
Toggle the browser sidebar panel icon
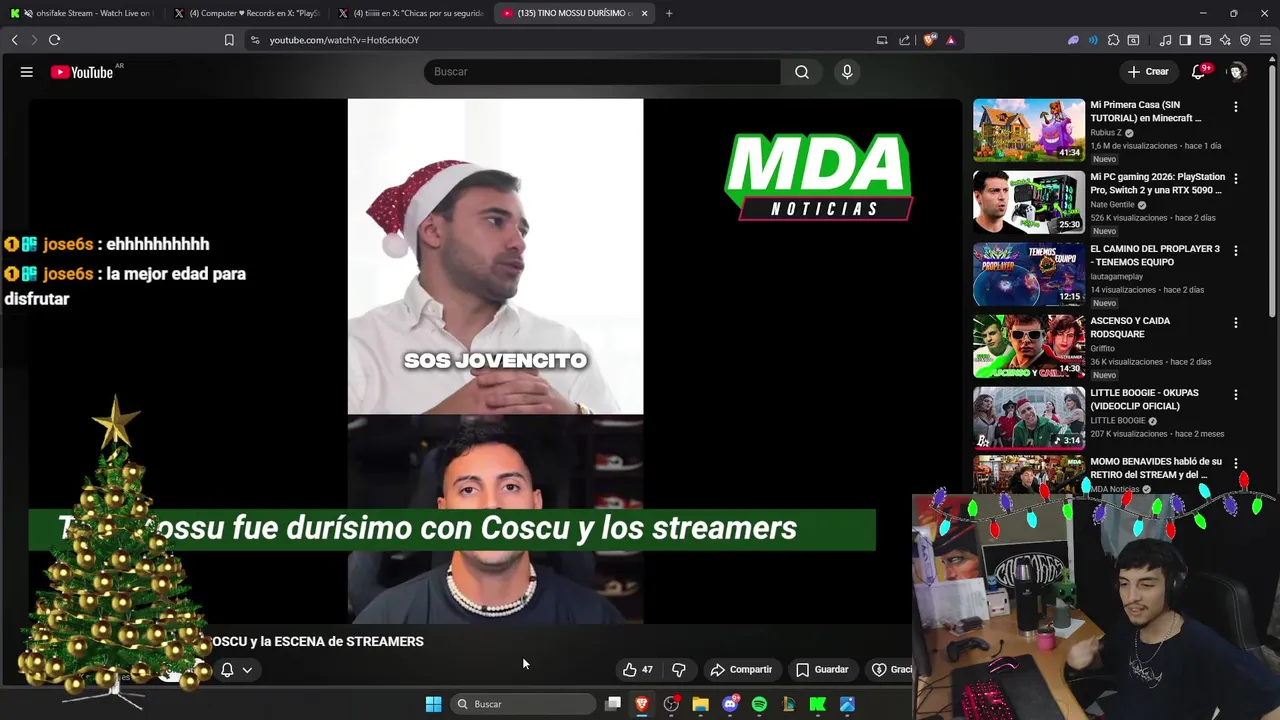coord(1185,40)
